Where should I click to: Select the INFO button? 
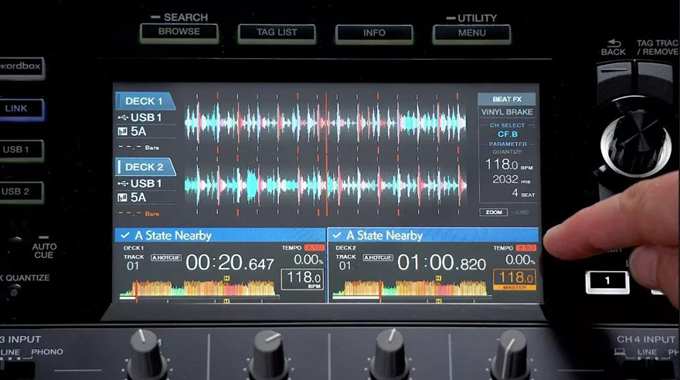[x=374, y=33]
